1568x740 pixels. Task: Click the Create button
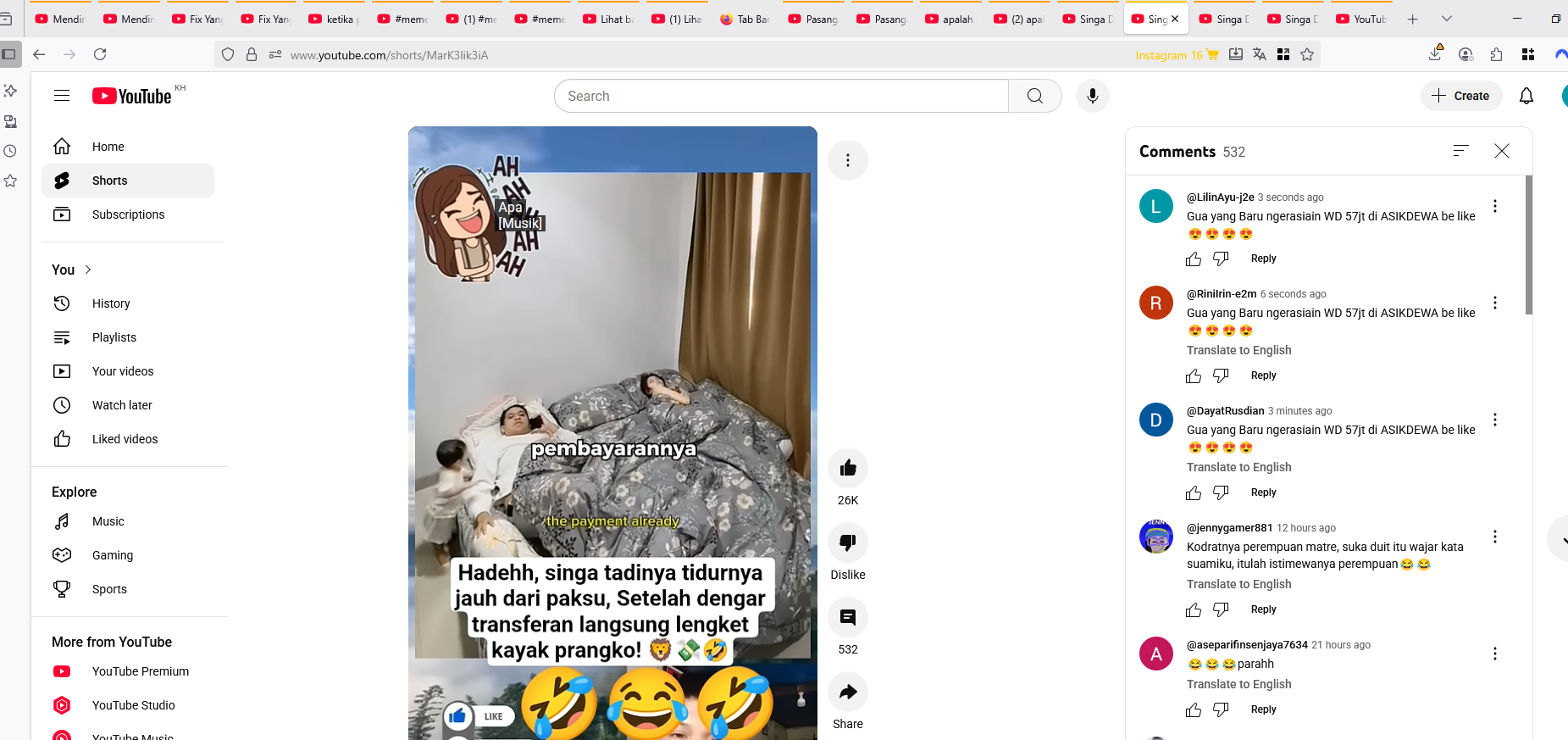click(1461, 96)
